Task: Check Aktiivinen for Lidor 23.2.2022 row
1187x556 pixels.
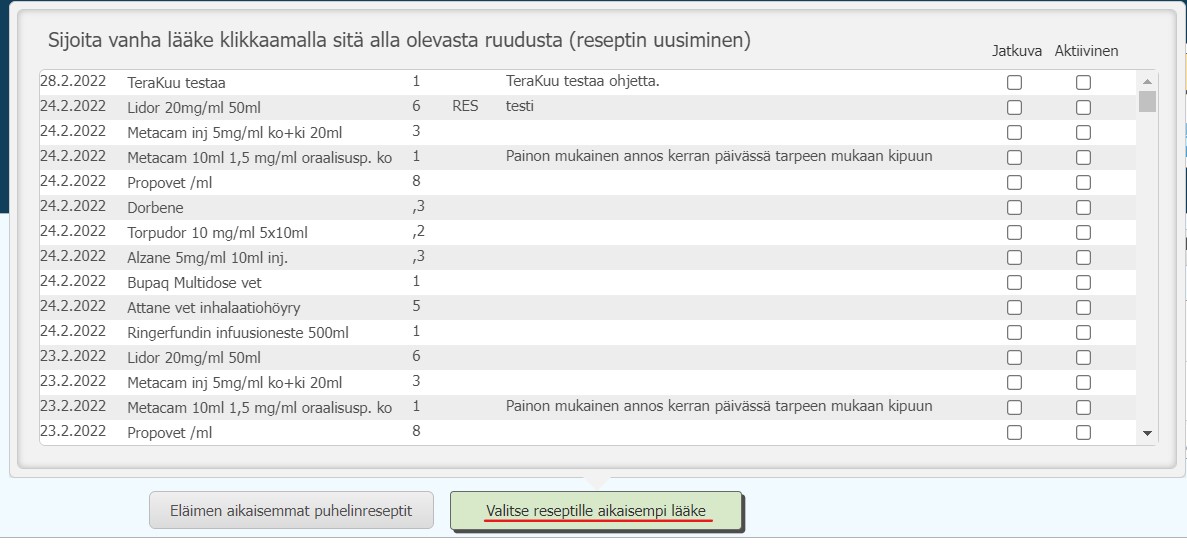Action: (x=1083, y=358)
